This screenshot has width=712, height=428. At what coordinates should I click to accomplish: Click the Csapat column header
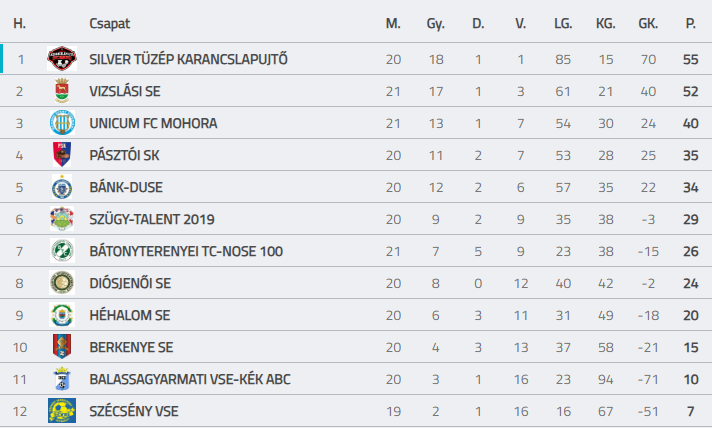[109, 24]
